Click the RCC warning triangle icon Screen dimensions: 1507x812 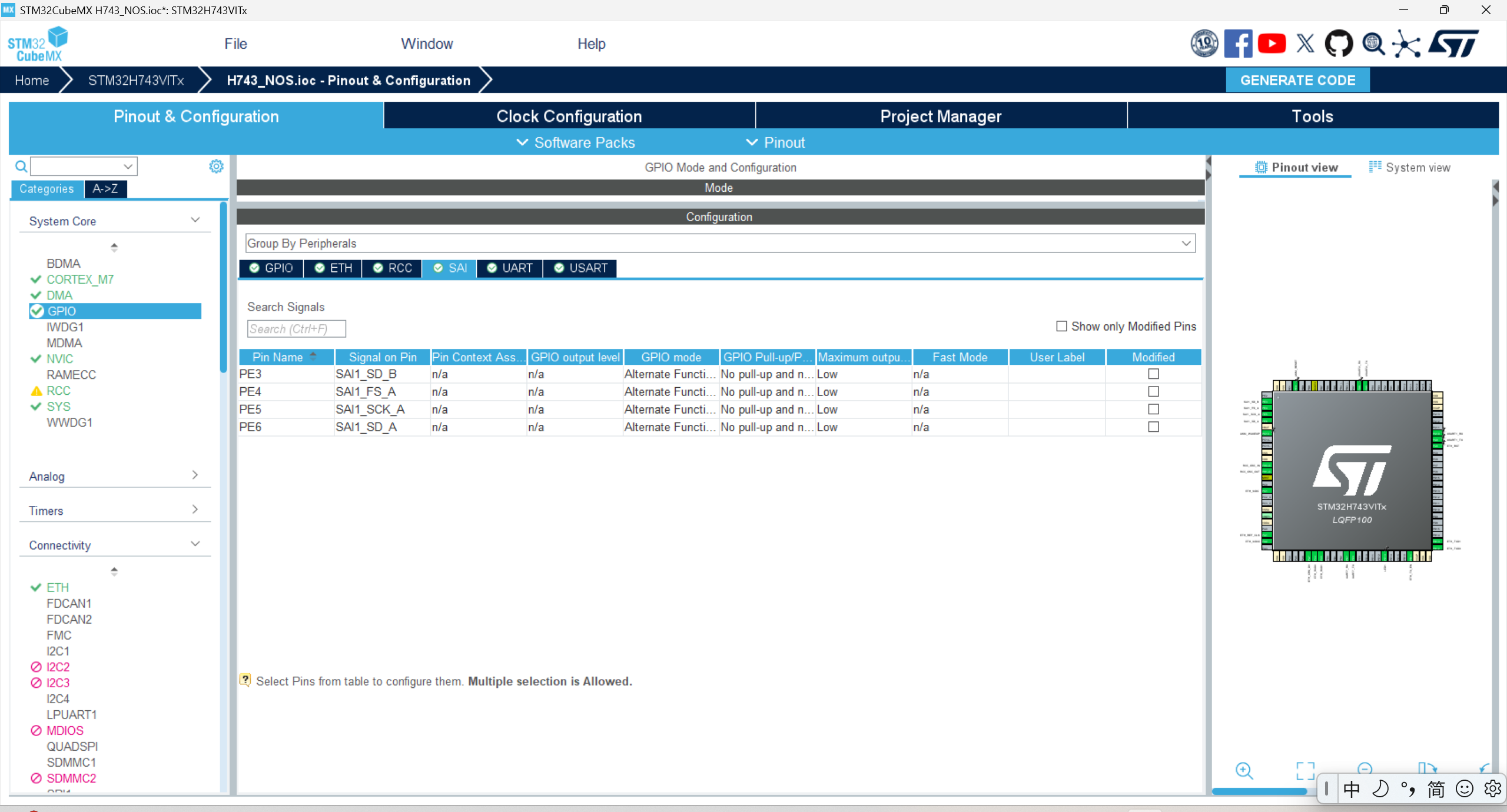coord(36,391)
